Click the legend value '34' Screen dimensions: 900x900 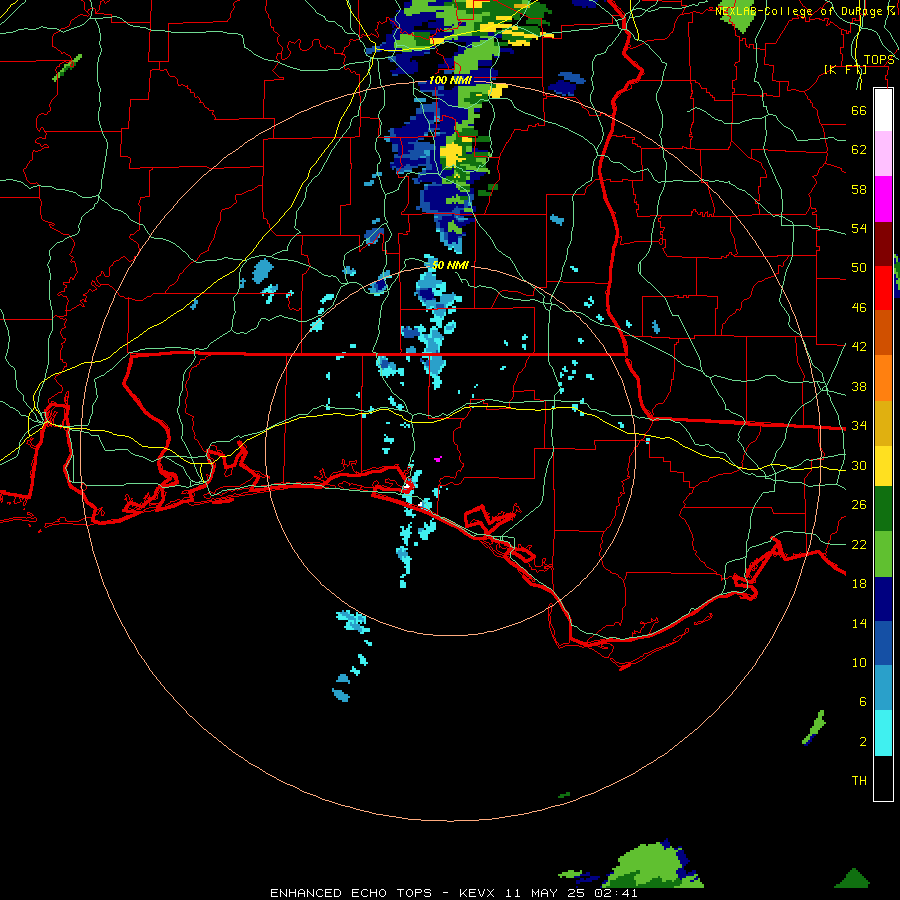click(x=859, y=426)
